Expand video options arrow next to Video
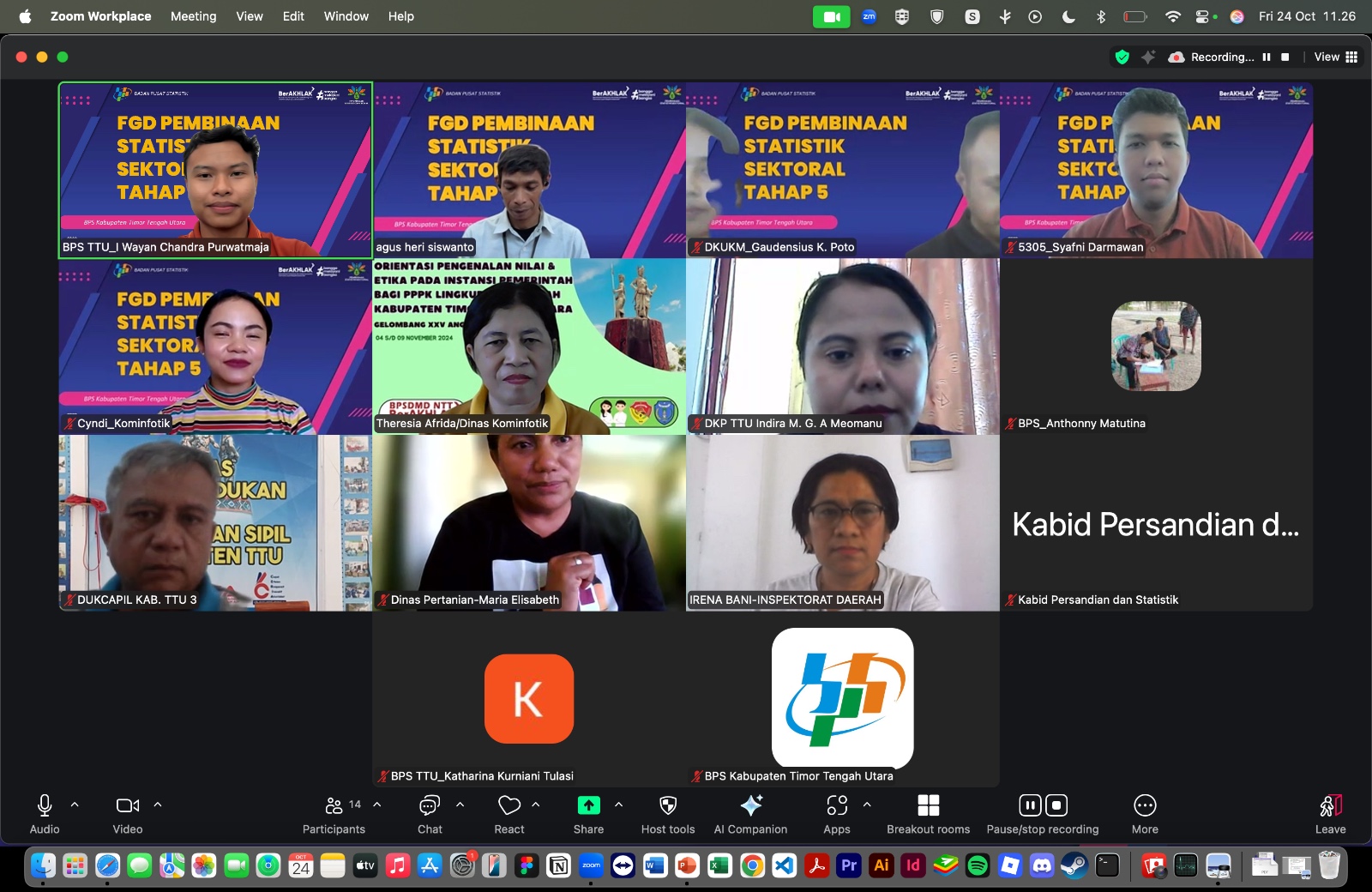The height and width of the screenshot is (892, 1372). (x=158, y=805)
